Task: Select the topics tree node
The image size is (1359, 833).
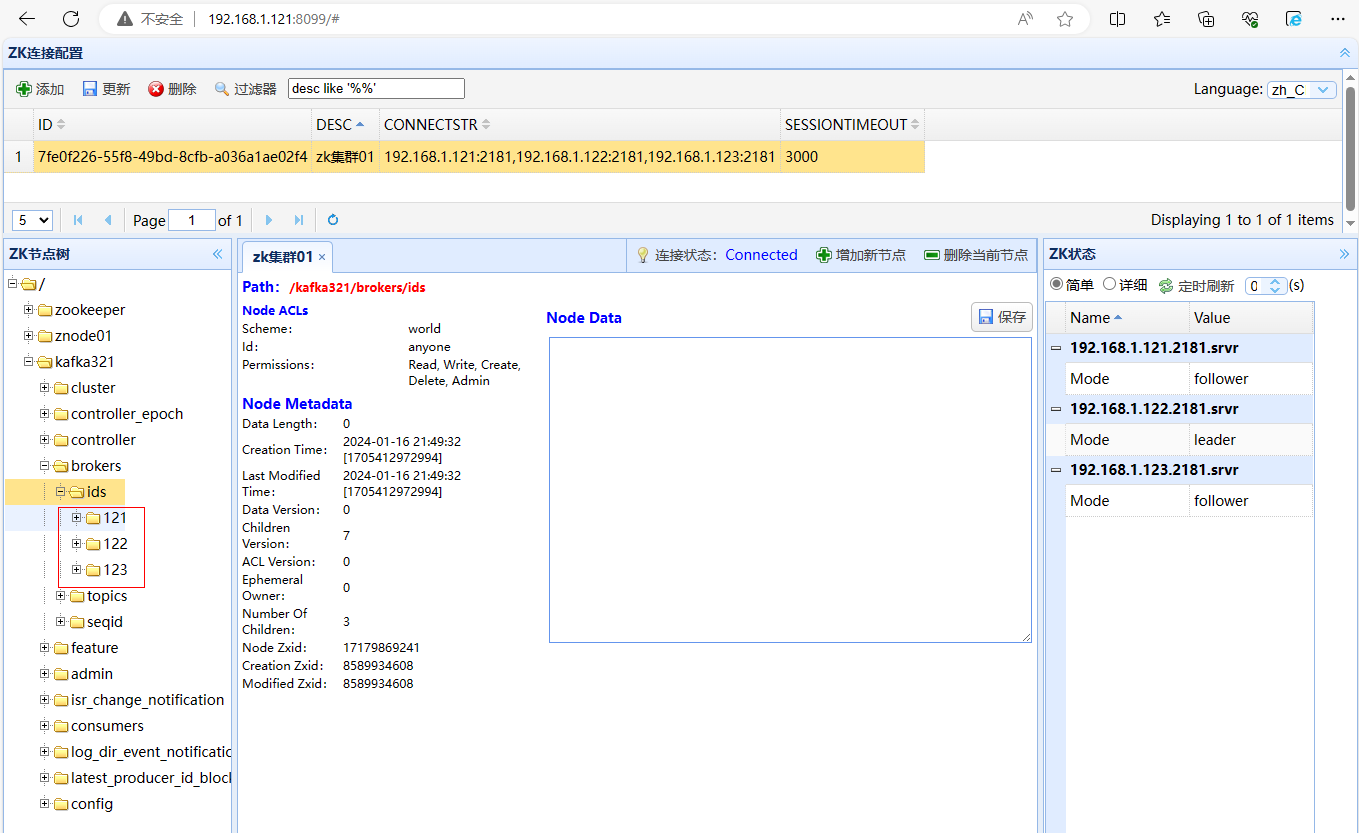Action: point(106,596)
